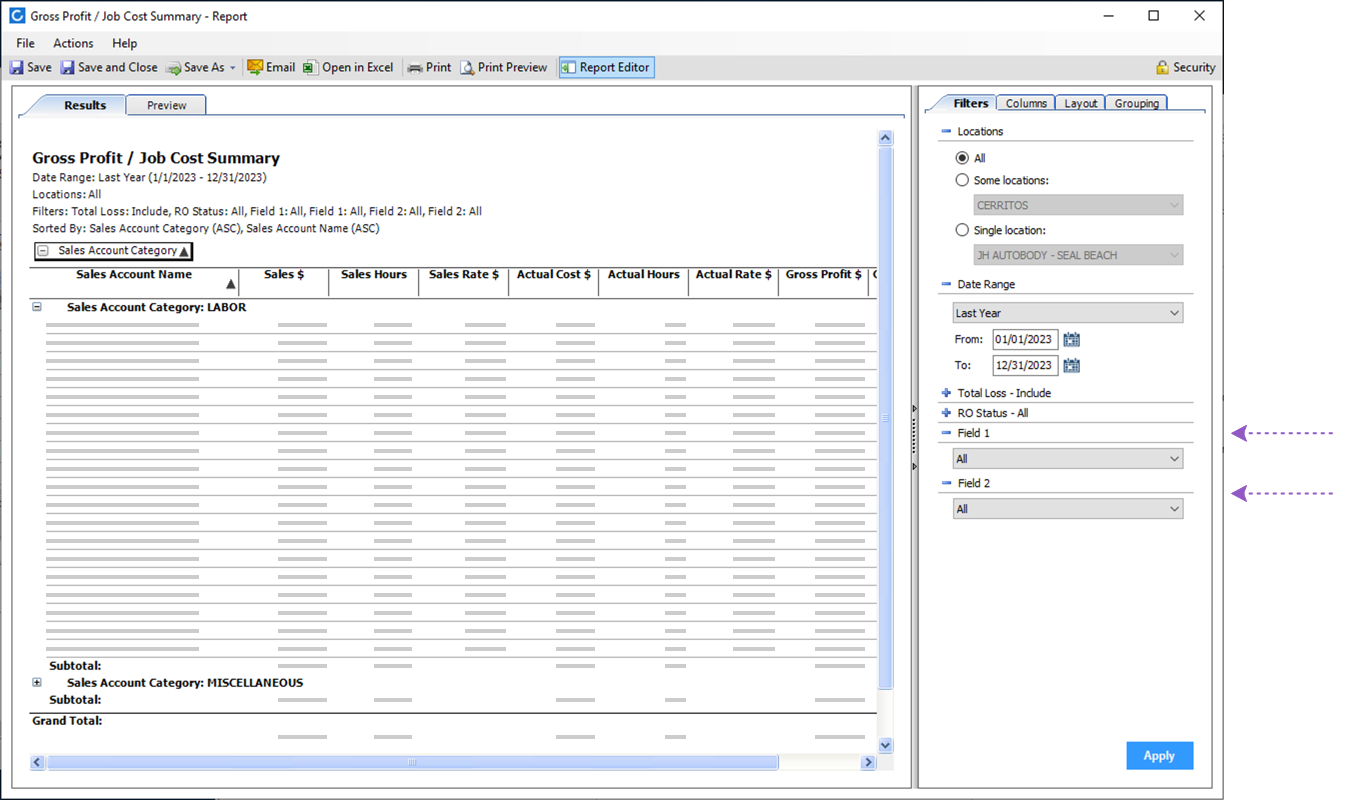Select the Some locations radio button

(x=962, y=180)
